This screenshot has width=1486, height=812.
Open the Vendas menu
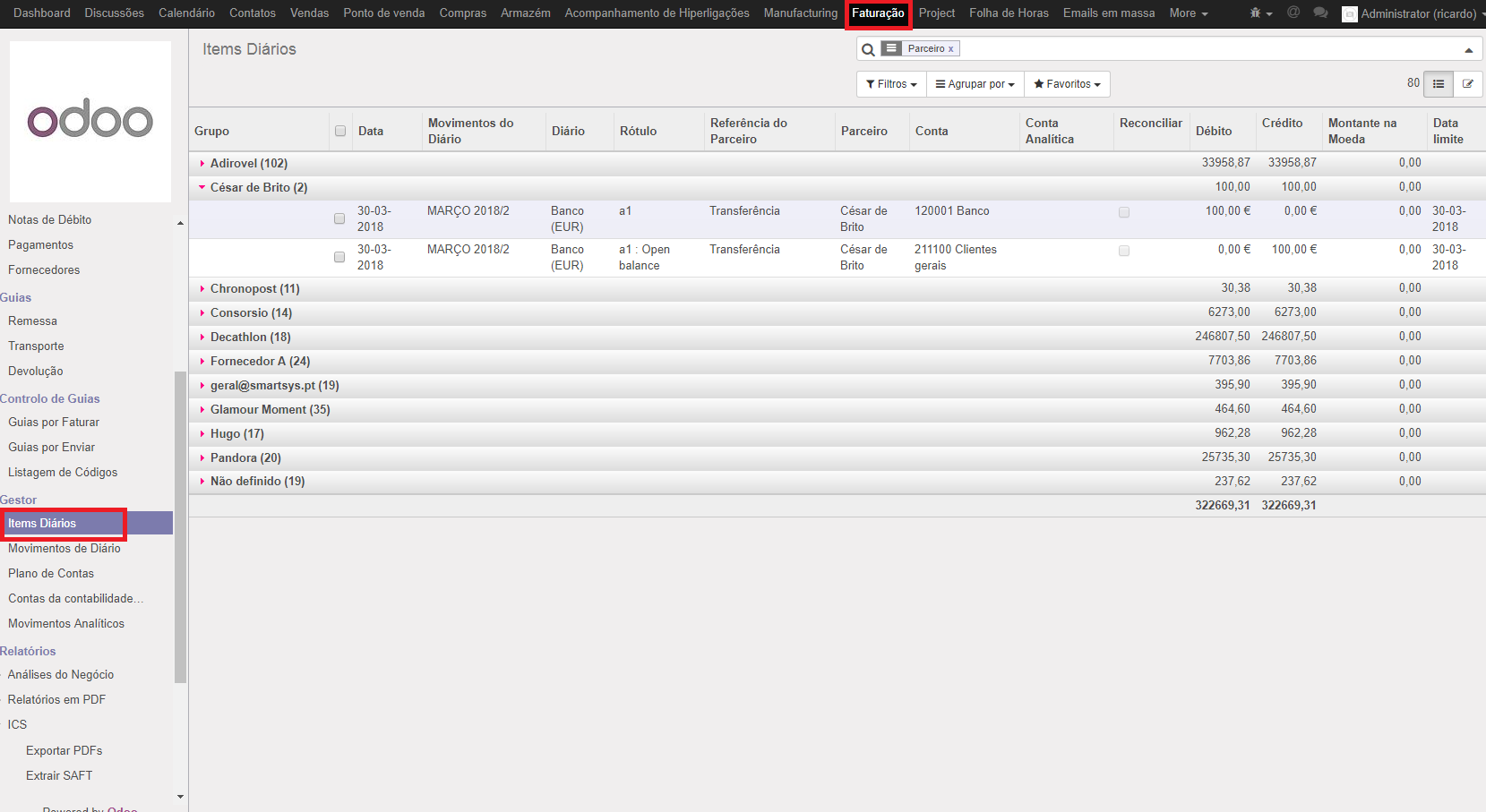[x=309, y=13]
